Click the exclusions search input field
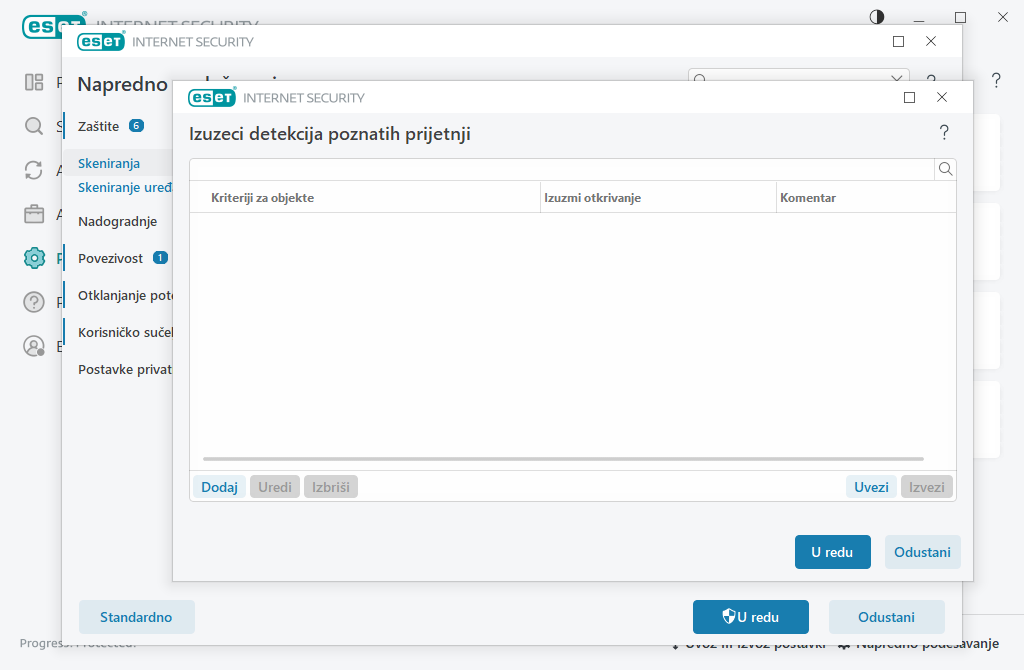 pyautogui.click(x=562, y=170)
